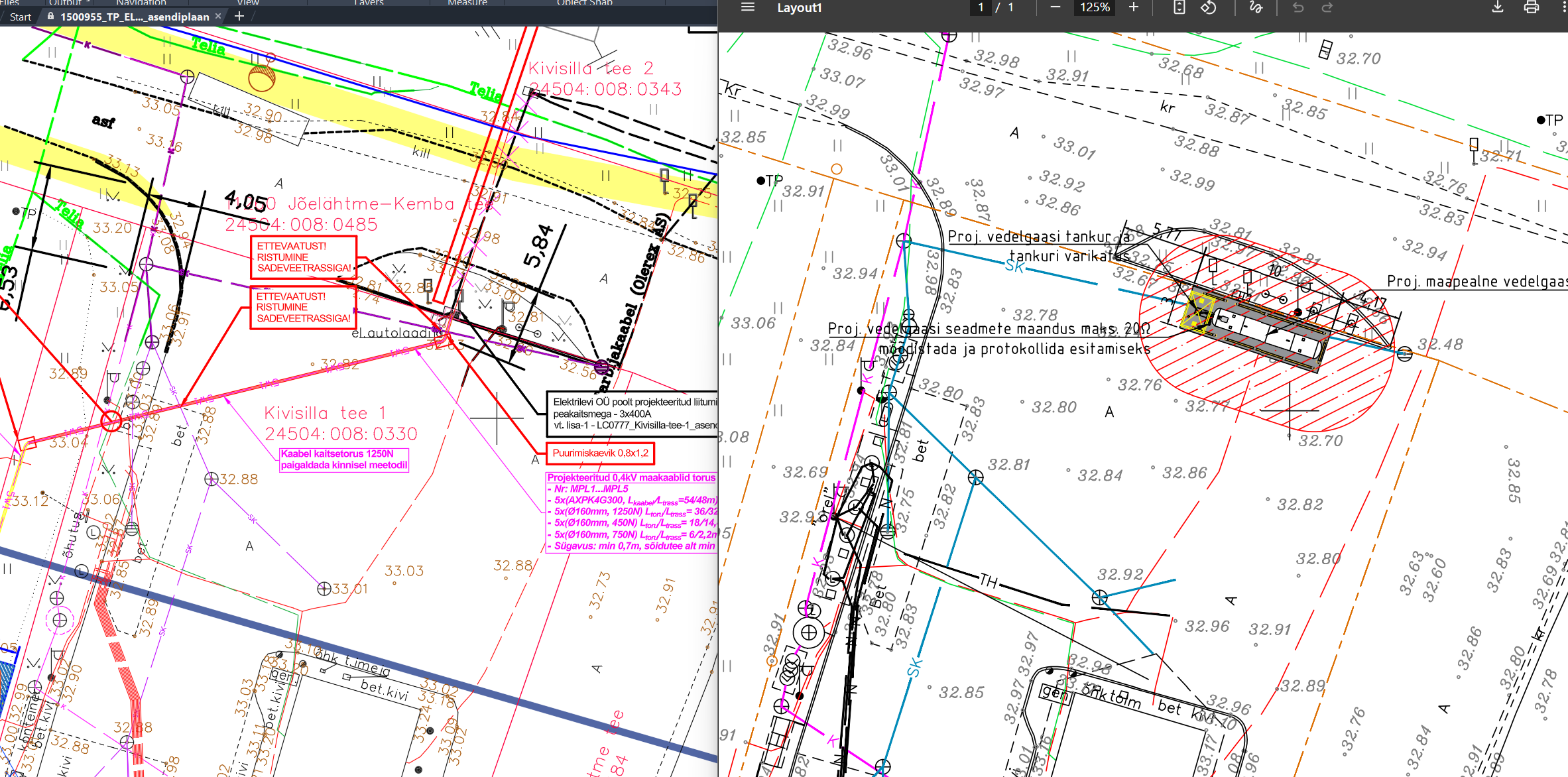Image resolution: width=1568 pixels, height=777 pixels.
Task: Click the zoom in plus button
Action: [1134, 7]
